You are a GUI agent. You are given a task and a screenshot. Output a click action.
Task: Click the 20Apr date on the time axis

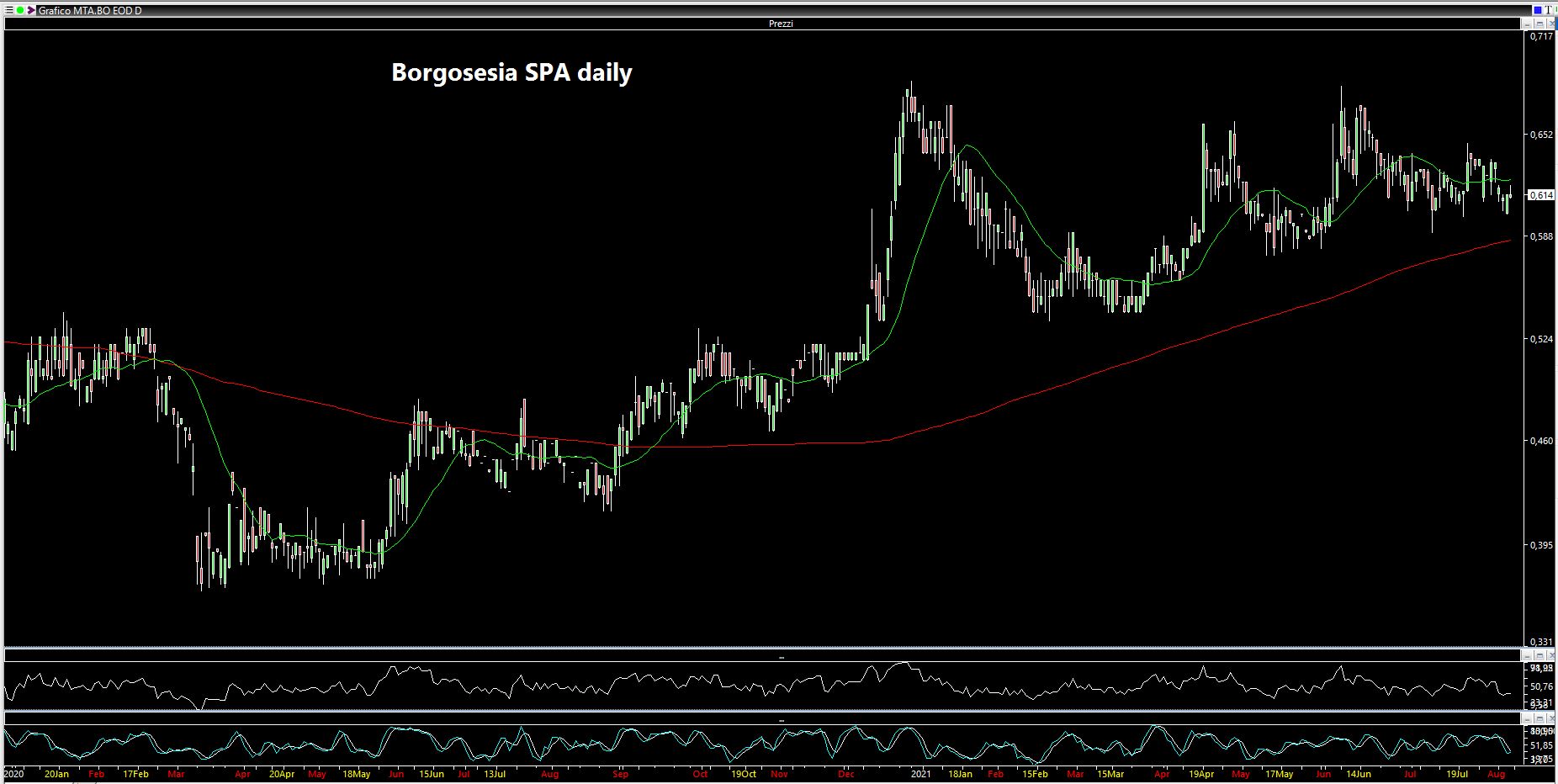click(282, 774)
